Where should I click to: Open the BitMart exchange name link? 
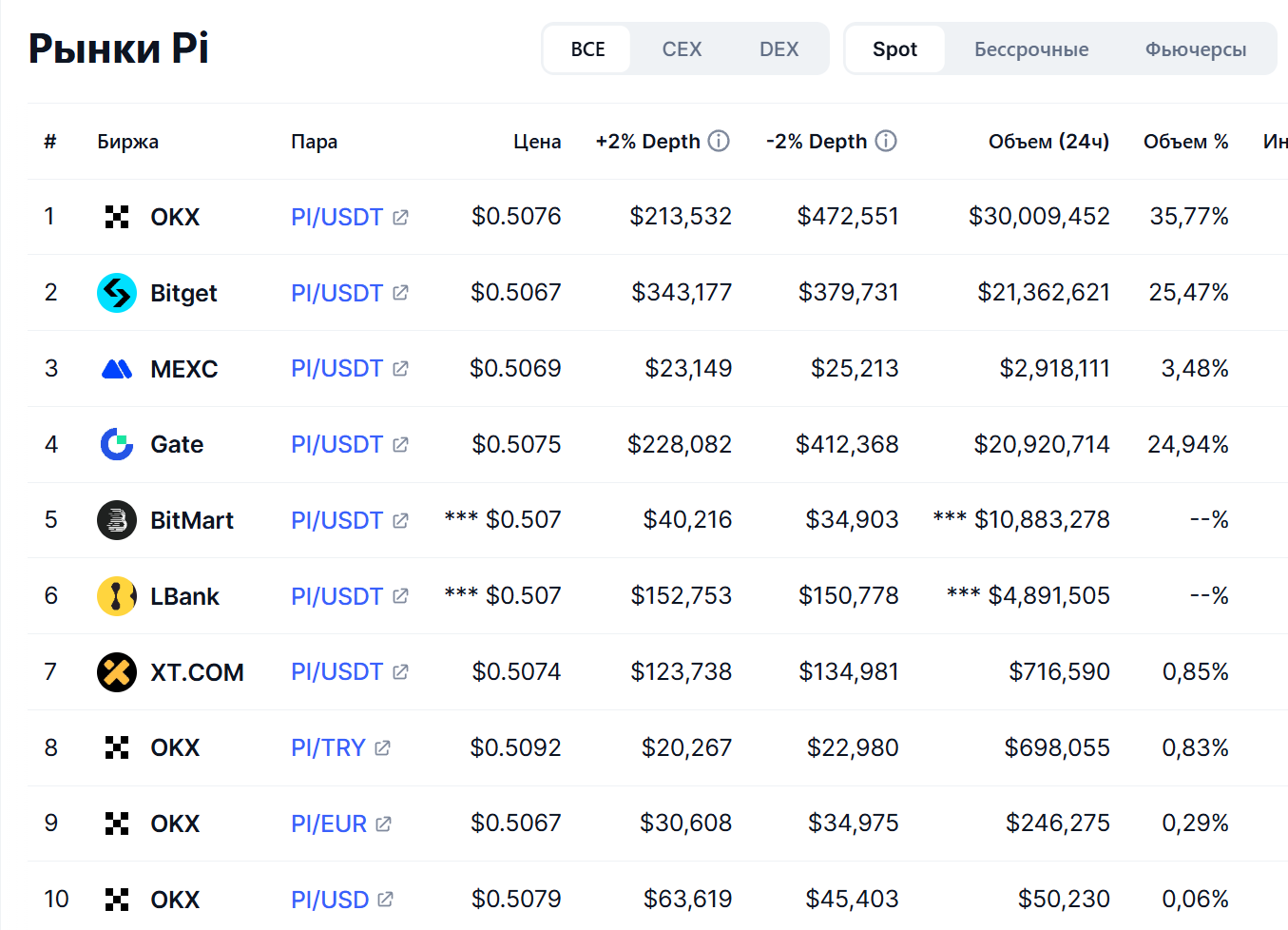tap(192, 520)
